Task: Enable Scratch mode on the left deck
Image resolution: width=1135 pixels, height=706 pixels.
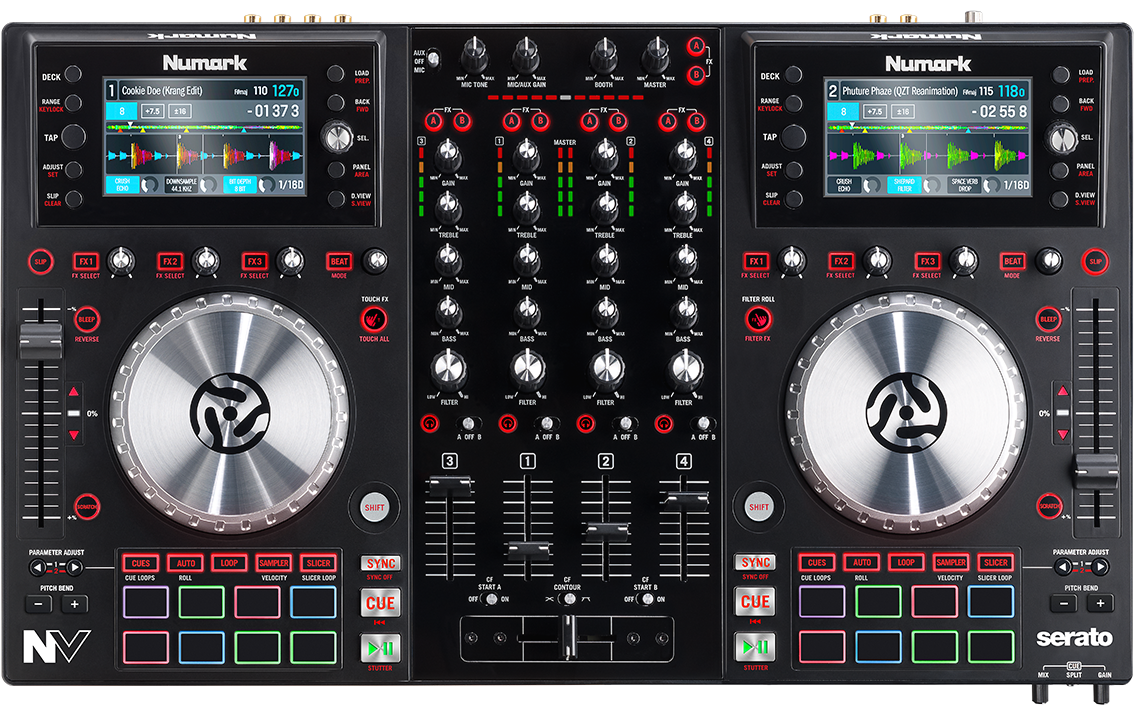Action: point(86,506)
